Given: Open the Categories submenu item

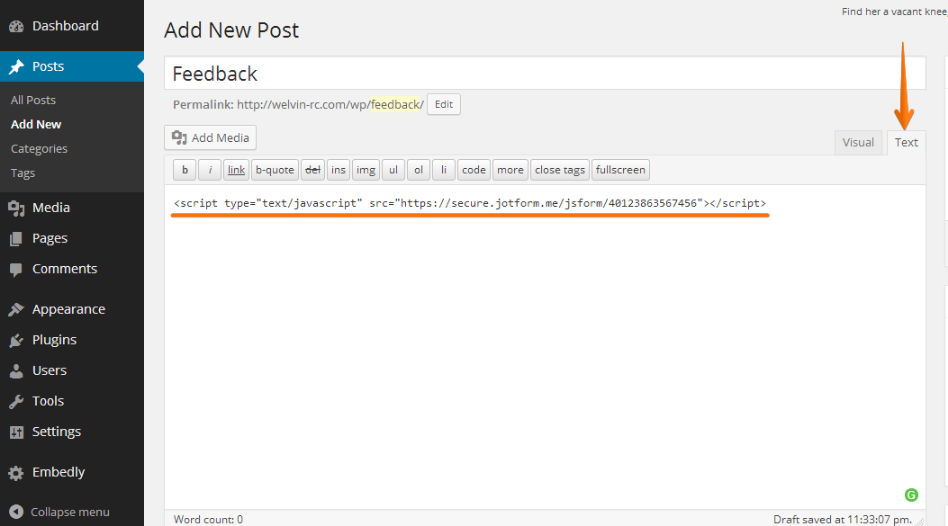Looking at the screenshot, I should pos(39,149).
